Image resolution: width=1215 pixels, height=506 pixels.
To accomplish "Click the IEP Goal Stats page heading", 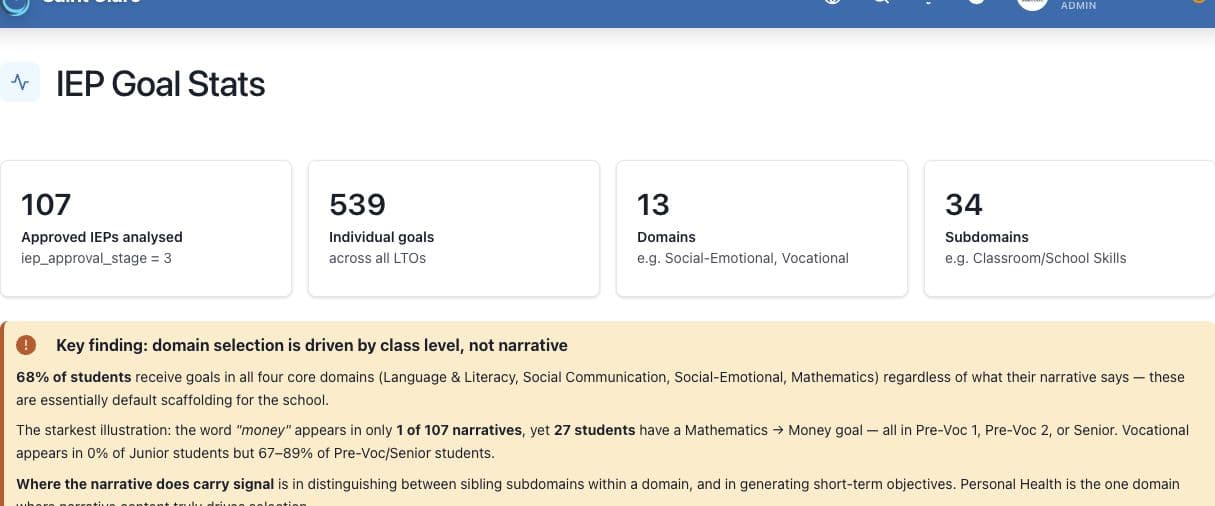I will tap(160, 84).
